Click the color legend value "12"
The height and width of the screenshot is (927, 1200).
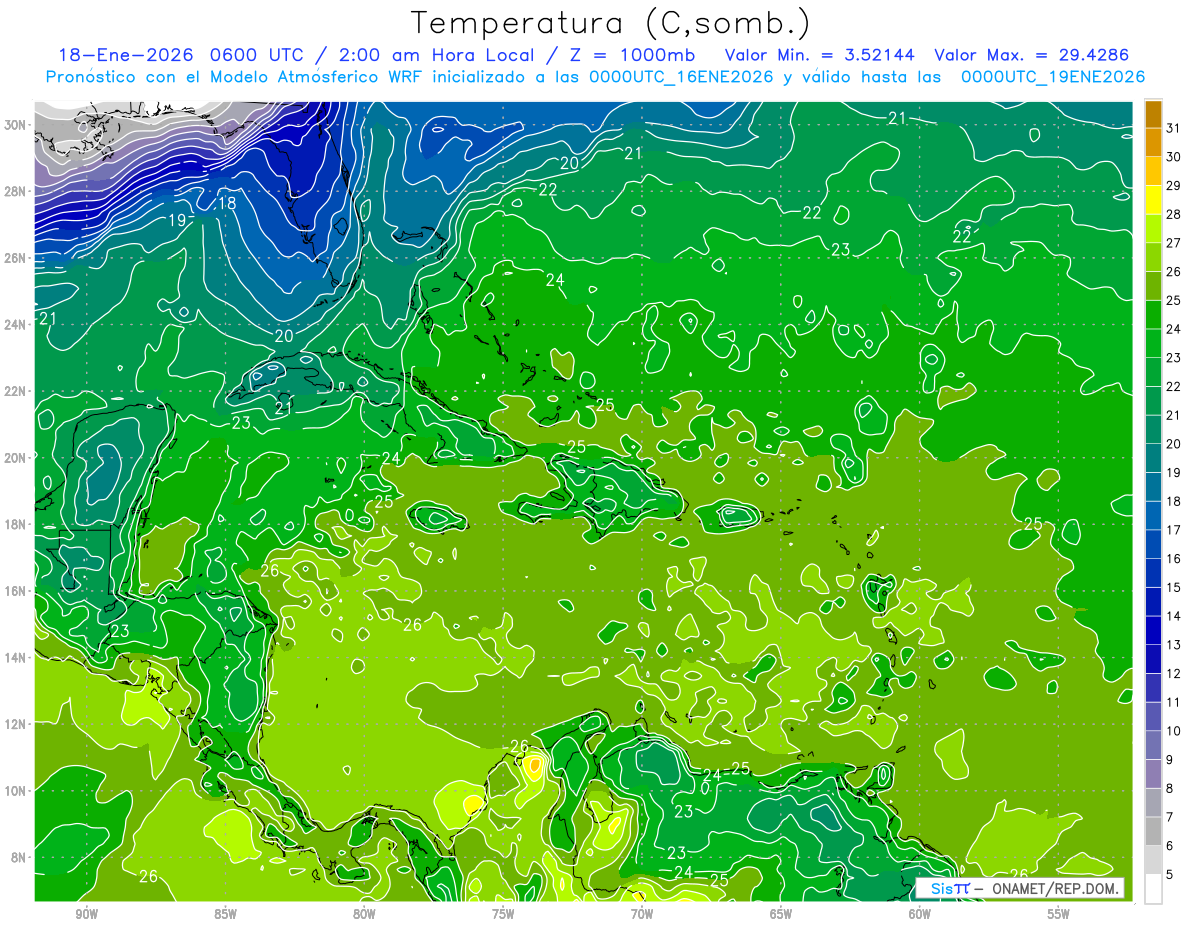tap(1174, 673)
